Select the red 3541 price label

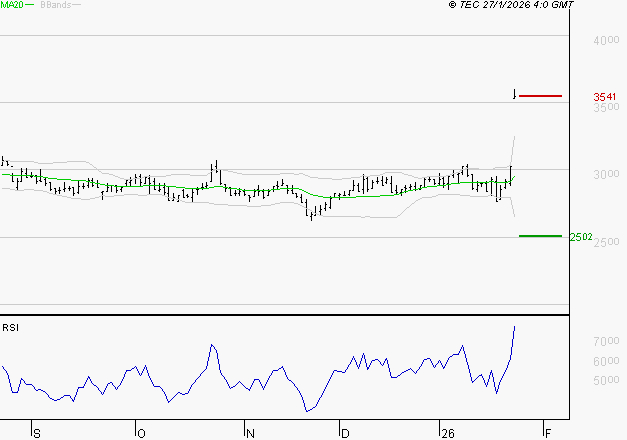click(x=605, y=97)
